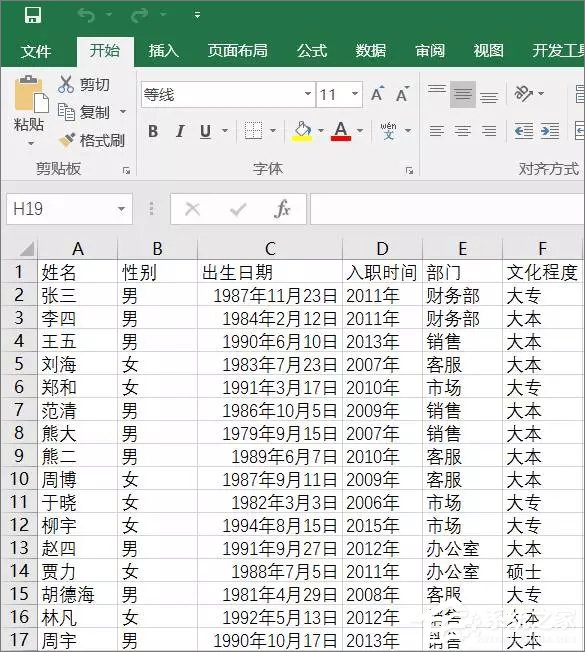Select column C header

click(x=270, y=249)
